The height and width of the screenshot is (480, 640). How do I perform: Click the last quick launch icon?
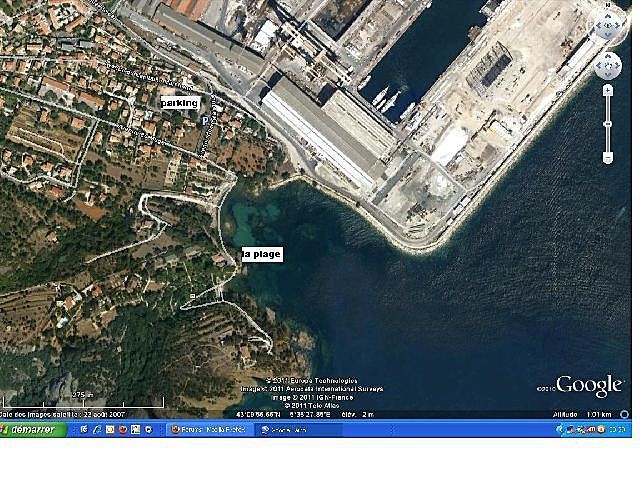[149, 429]
